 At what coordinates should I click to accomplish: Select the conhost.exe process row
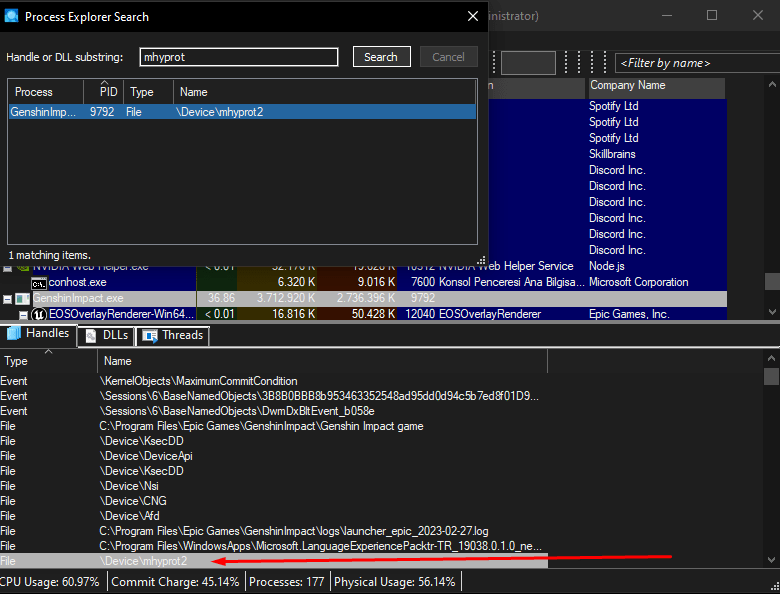[363, 282]
